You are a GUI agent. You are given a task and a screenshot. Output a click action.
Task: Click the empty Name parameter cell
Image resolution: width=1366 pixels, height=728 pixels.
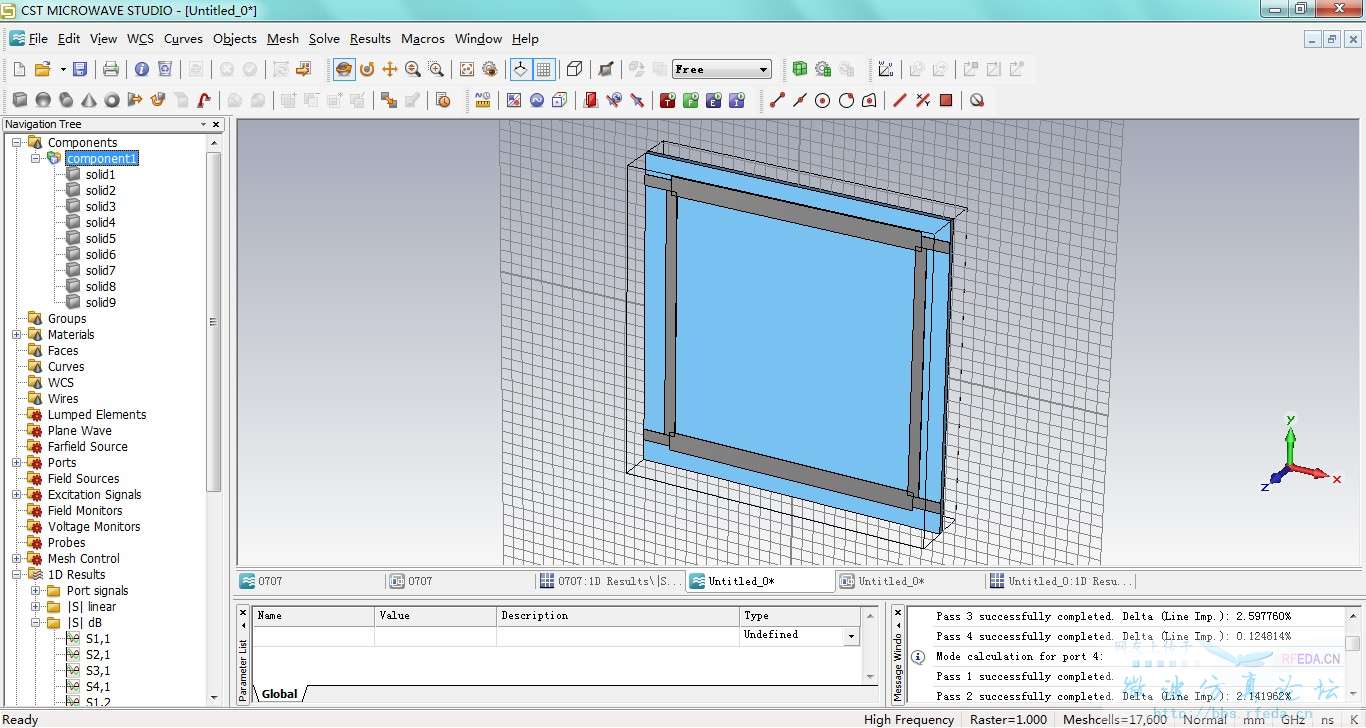tap(314, 636)
